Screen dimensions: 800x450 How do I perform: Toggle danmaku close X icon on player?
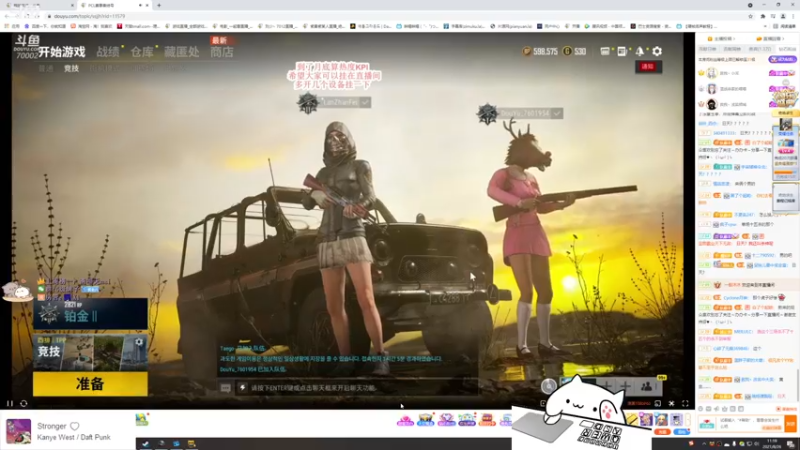(x=671, y=404)
